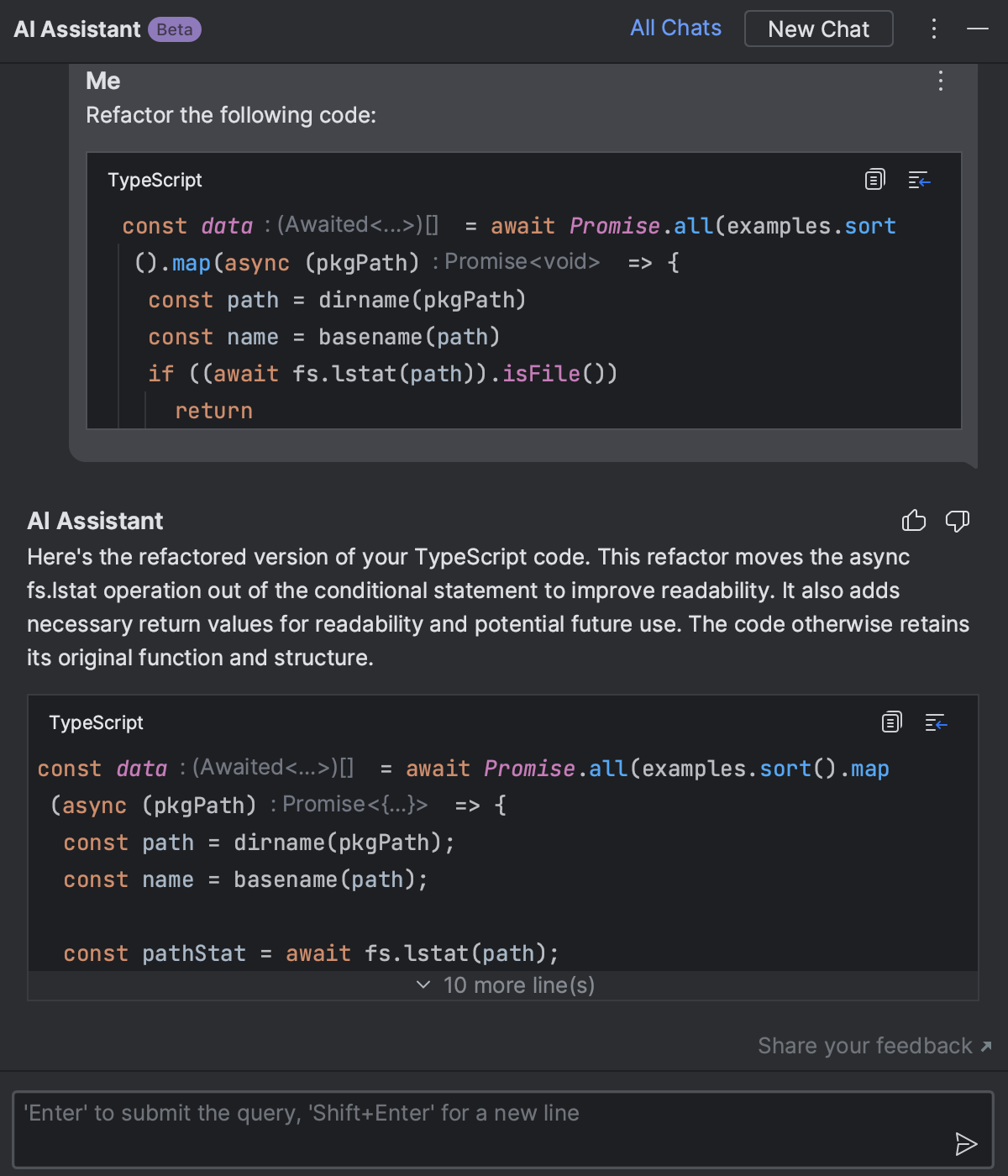Open All Chats list
Image resolution: width=1008 pixels, height=1176 pixels.
(x=676, y=29)
